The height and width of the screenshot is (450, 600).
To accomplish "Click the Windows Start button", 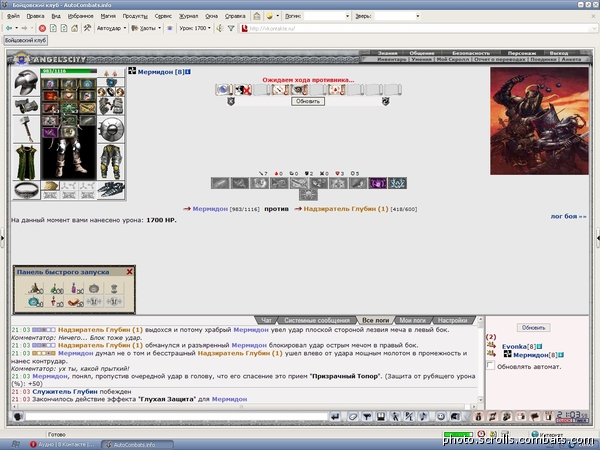I will (x=15, y=445).
